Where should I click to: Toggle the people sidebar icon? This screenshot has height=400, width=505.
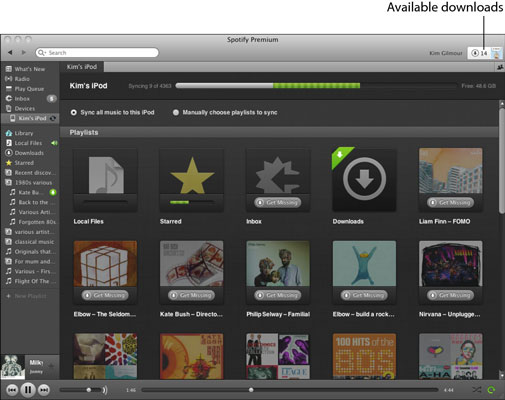(500, 67)
